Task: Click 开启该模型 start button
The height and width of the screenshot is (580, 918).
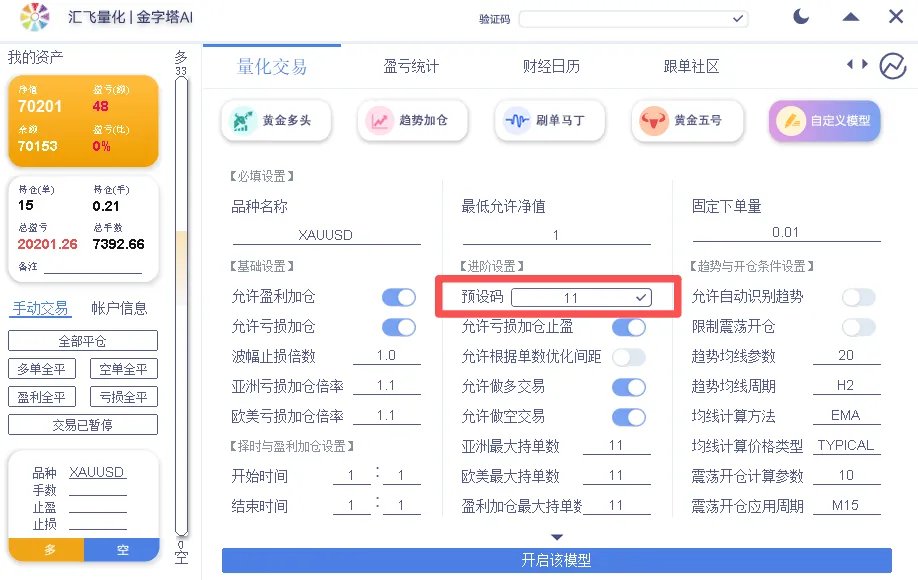Action: [x=557, y=561]
